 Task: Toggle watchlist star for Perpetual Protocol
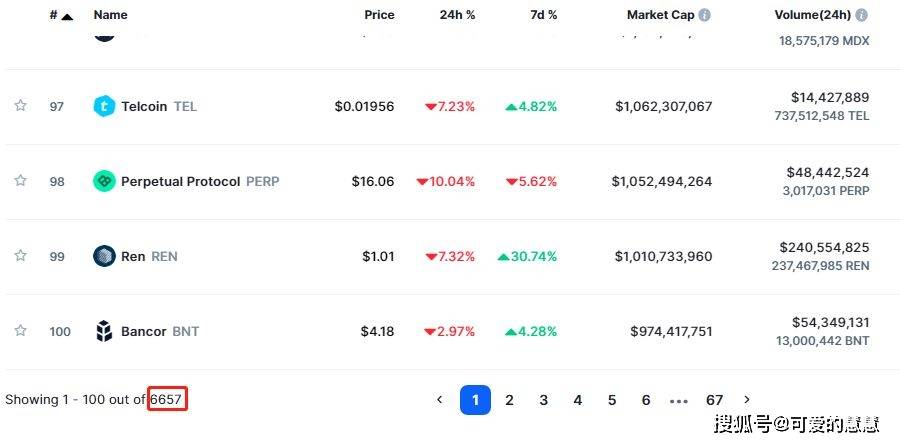tap(21, 181)
